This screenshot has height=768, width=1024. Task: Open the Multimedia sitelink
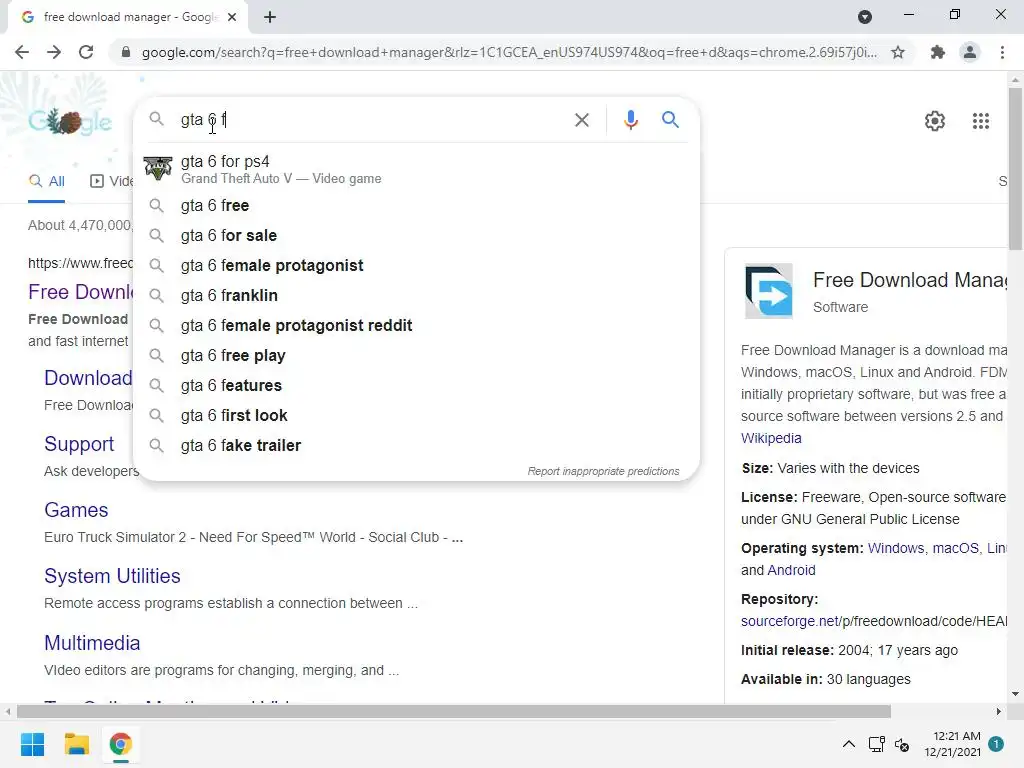(92, 643)
